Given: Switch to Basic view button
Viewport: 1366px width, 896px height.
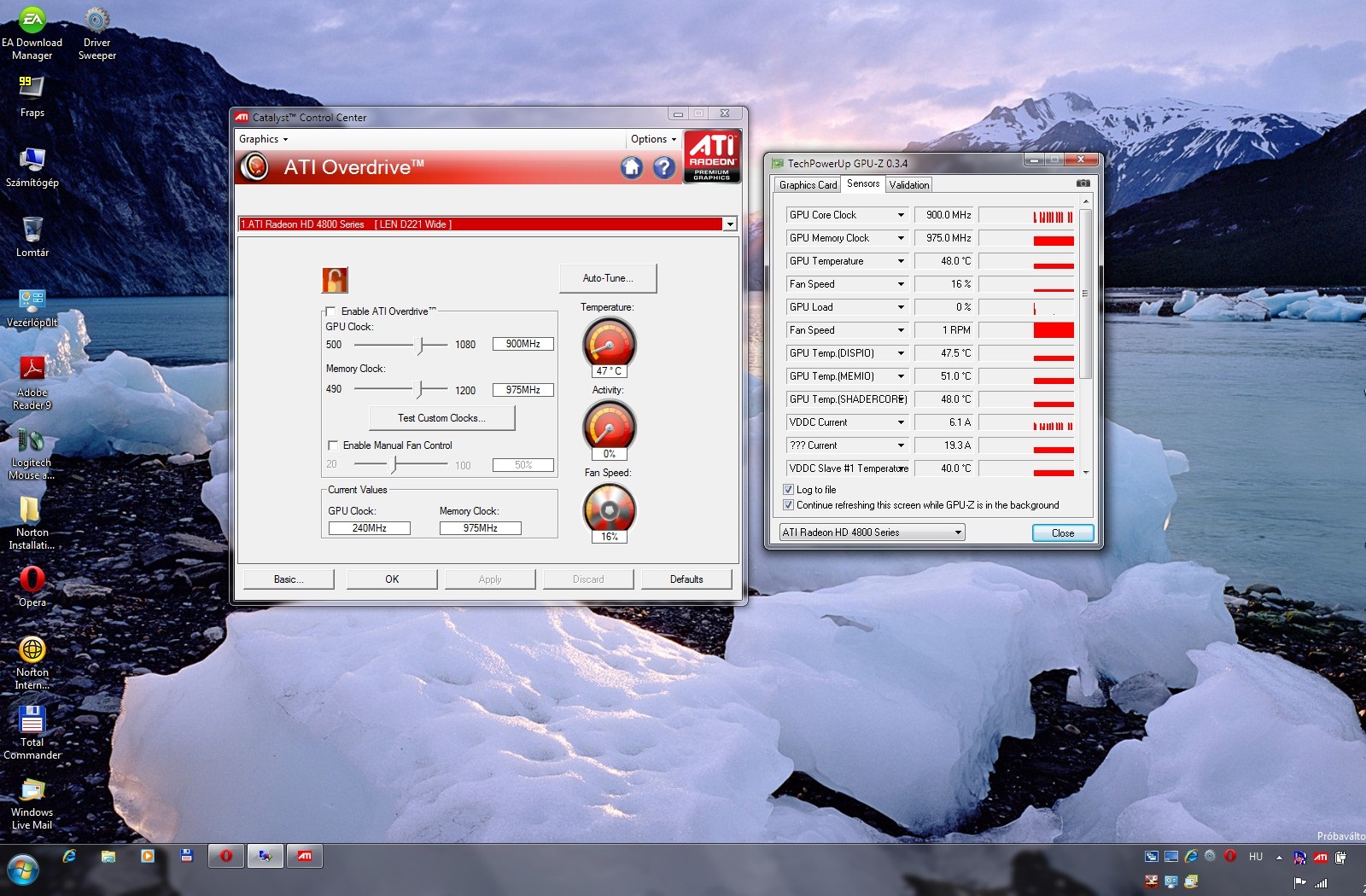Looking at the screenshot, I should [289, 579].
